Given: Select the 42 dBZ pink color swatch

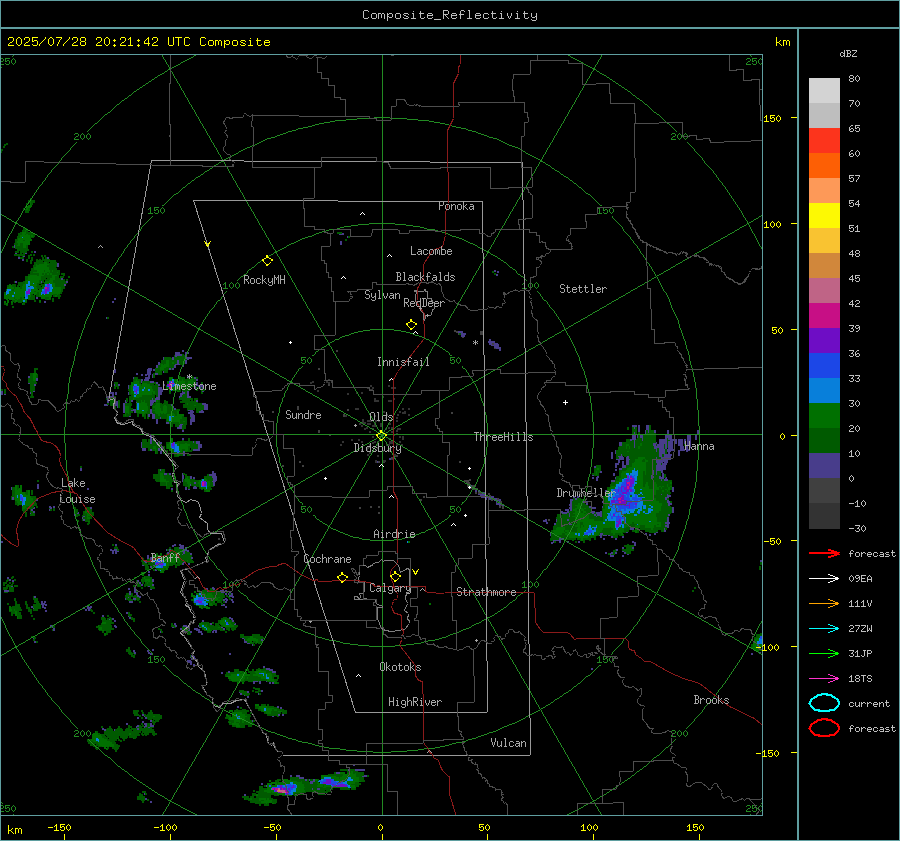Looking at the screenshot, I should click(x=824, y=290).
